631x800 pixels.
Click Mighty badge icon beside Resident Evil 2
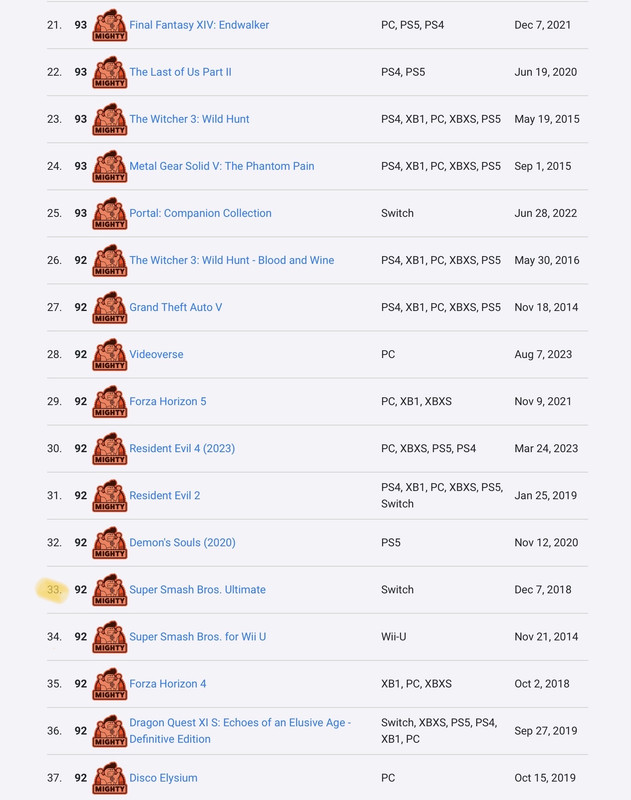point(110,495)
